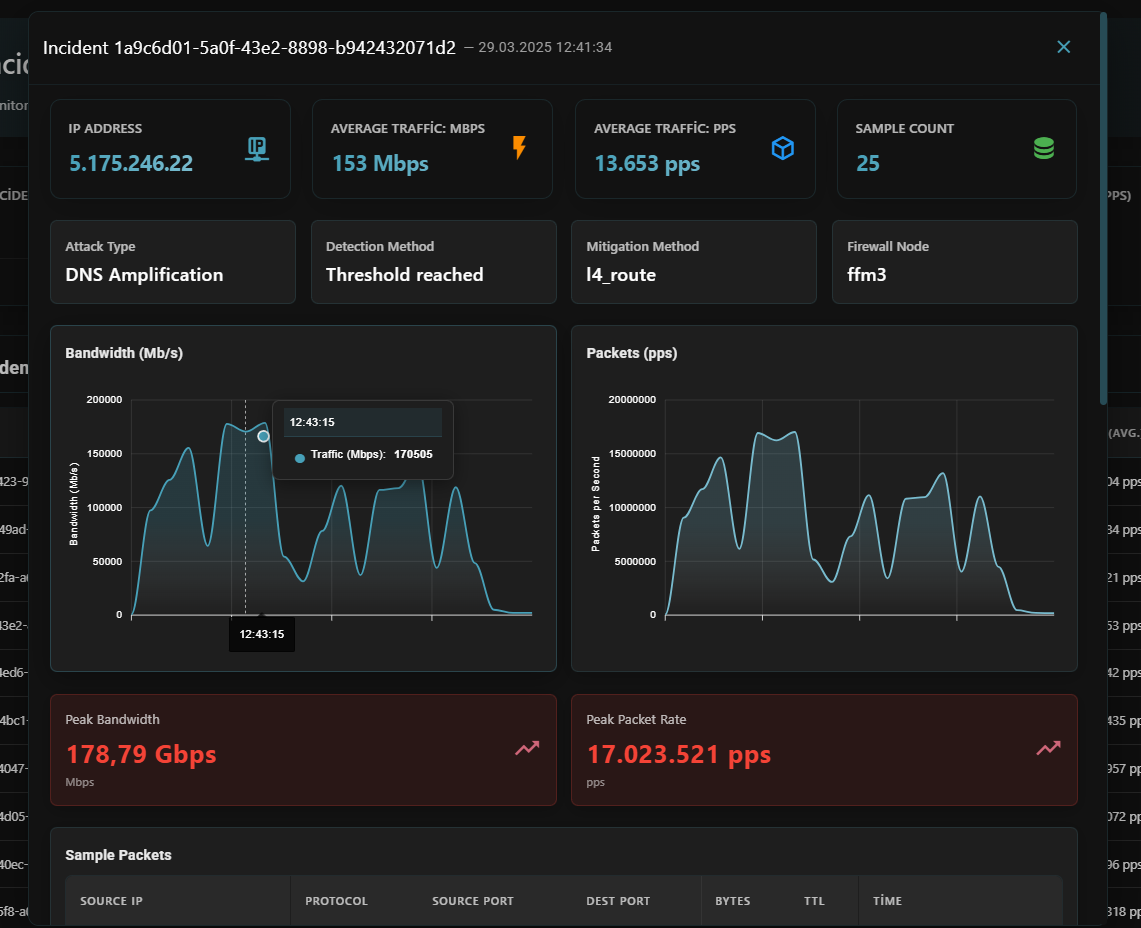
Task: Click the Peak Bandwidth trending-up icon
Action: pyautogui.click(x=528, y=748)
